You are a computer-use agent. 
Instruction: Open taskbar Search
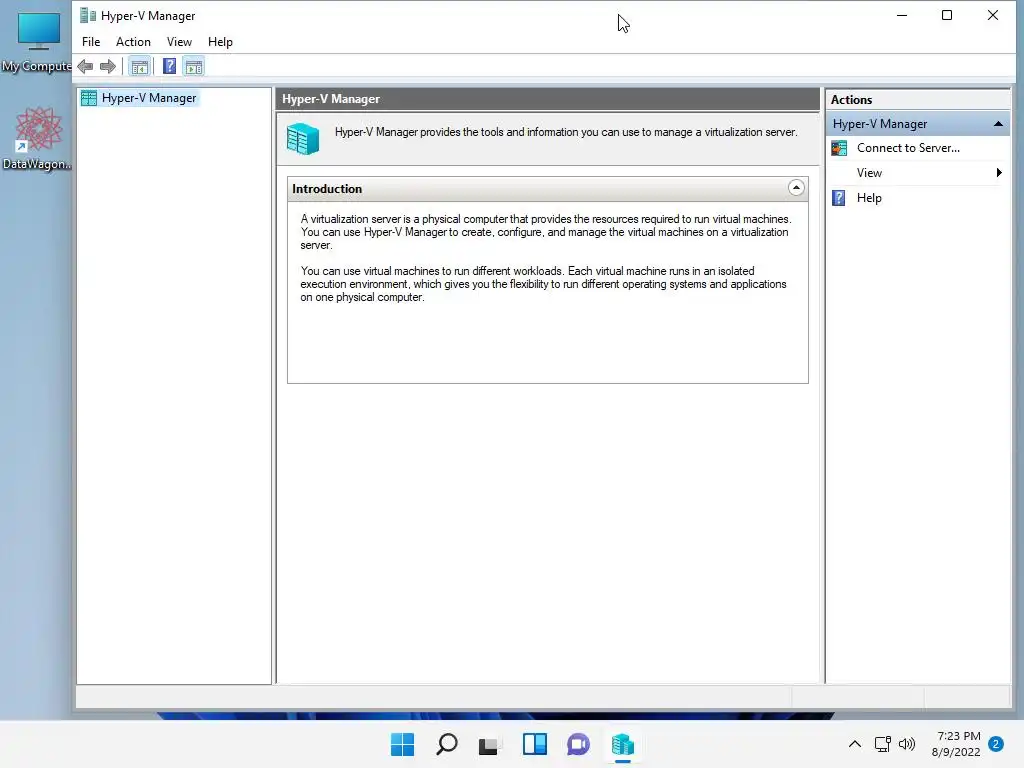pos(447,744)
